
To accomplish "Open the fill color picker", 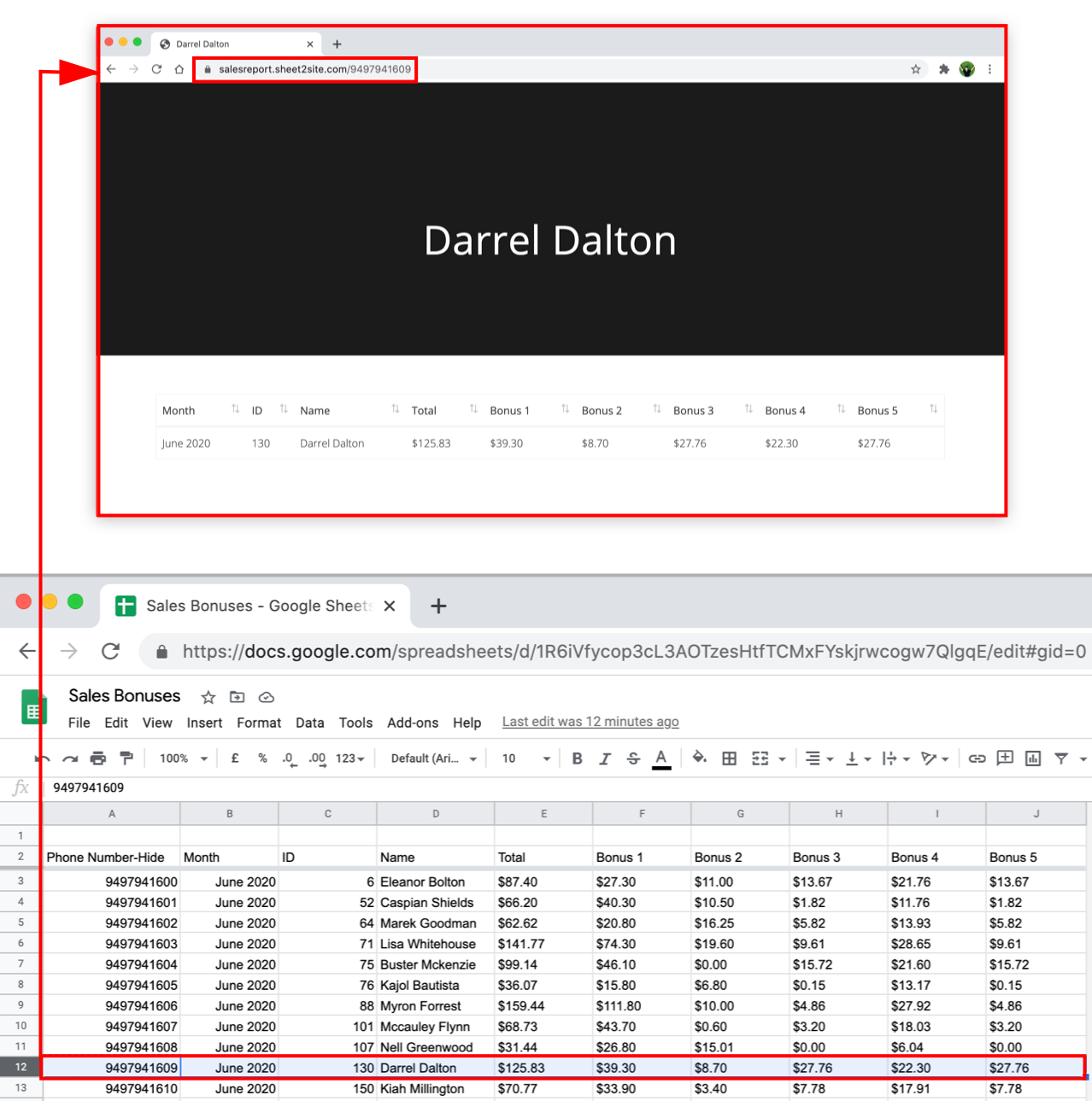I will pyautogui.click(x=699, y=758).
